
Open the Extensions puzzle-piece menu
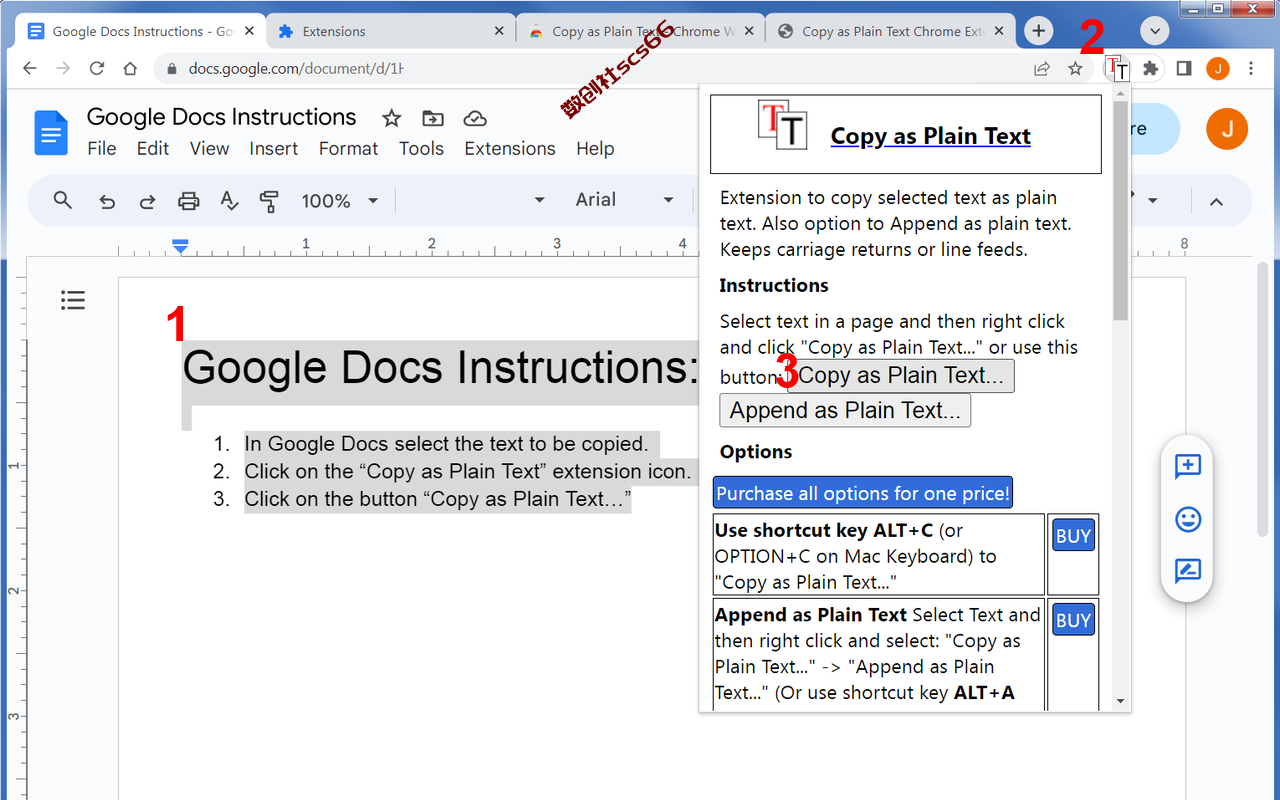(1151, 69)
